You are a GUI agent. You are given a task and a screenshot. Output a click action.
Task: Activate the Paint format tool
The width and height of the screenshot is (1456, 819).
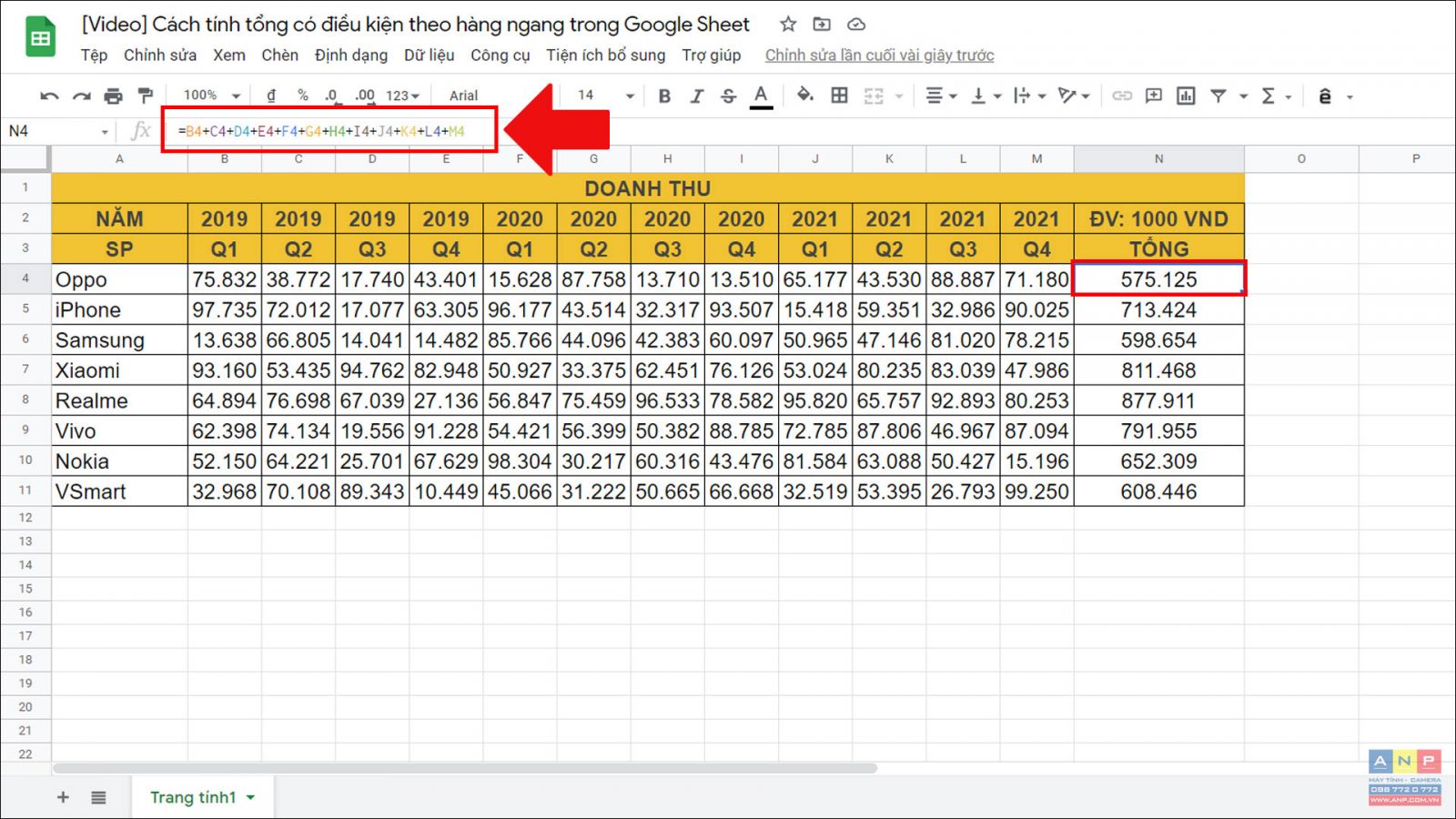145,96
